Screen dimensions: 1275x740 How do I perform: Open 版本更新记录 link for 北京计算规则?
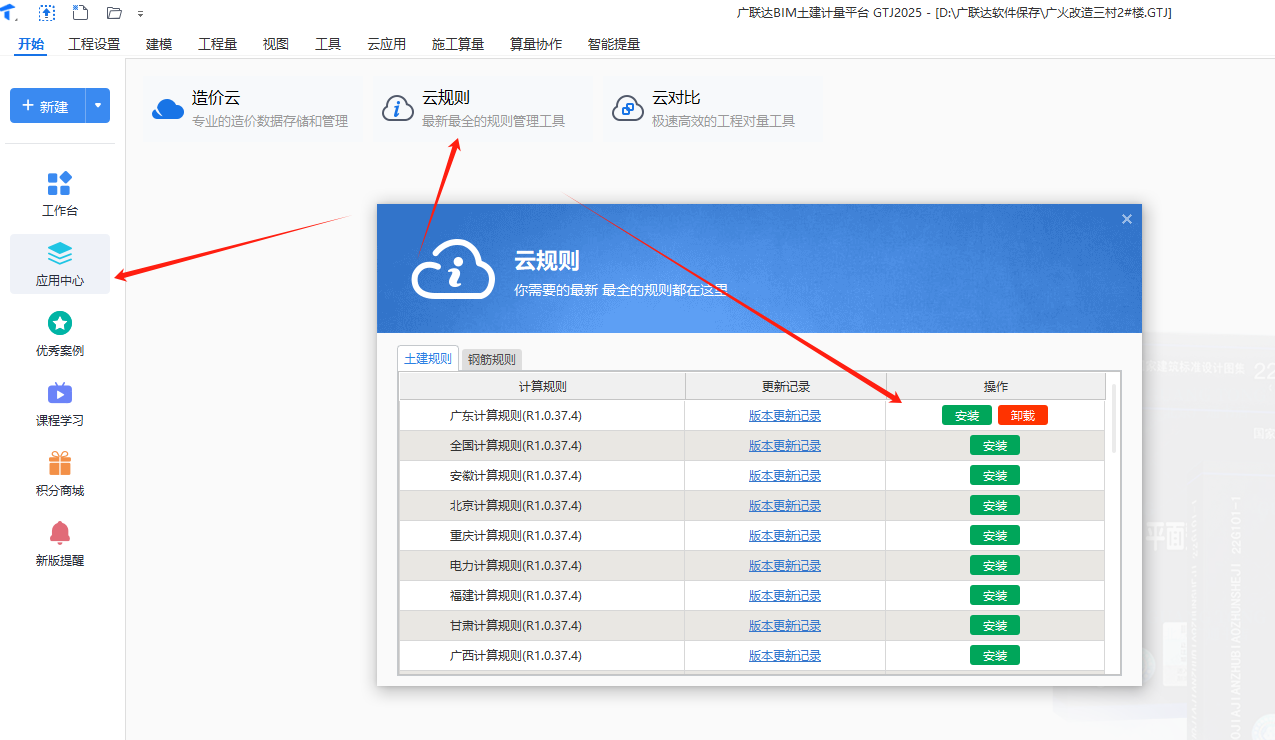(785, 506)
